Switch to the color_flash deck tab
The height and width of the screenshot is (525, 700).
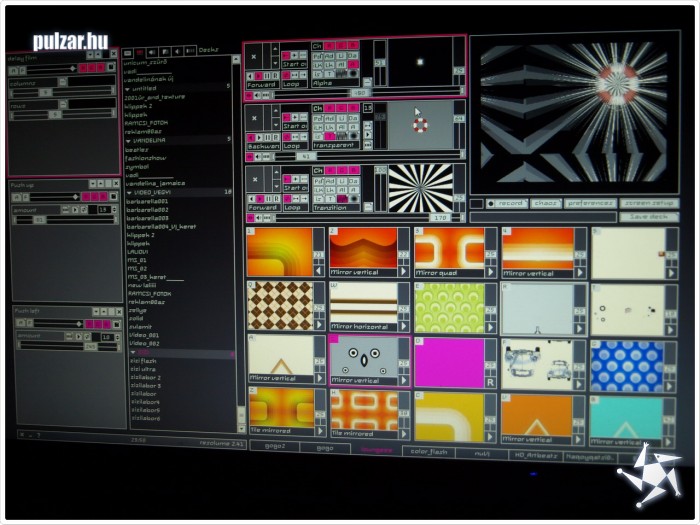click(x=427, y=450)
